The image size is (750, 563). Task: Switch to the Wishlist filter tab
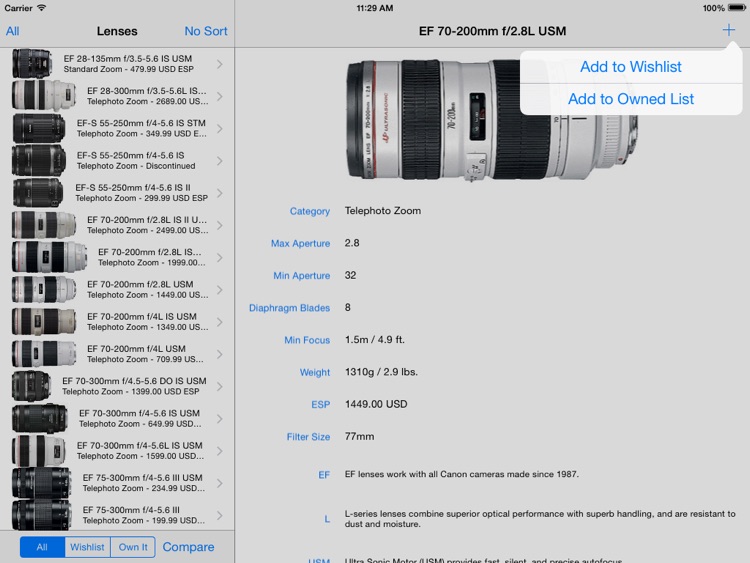(87, 547)
